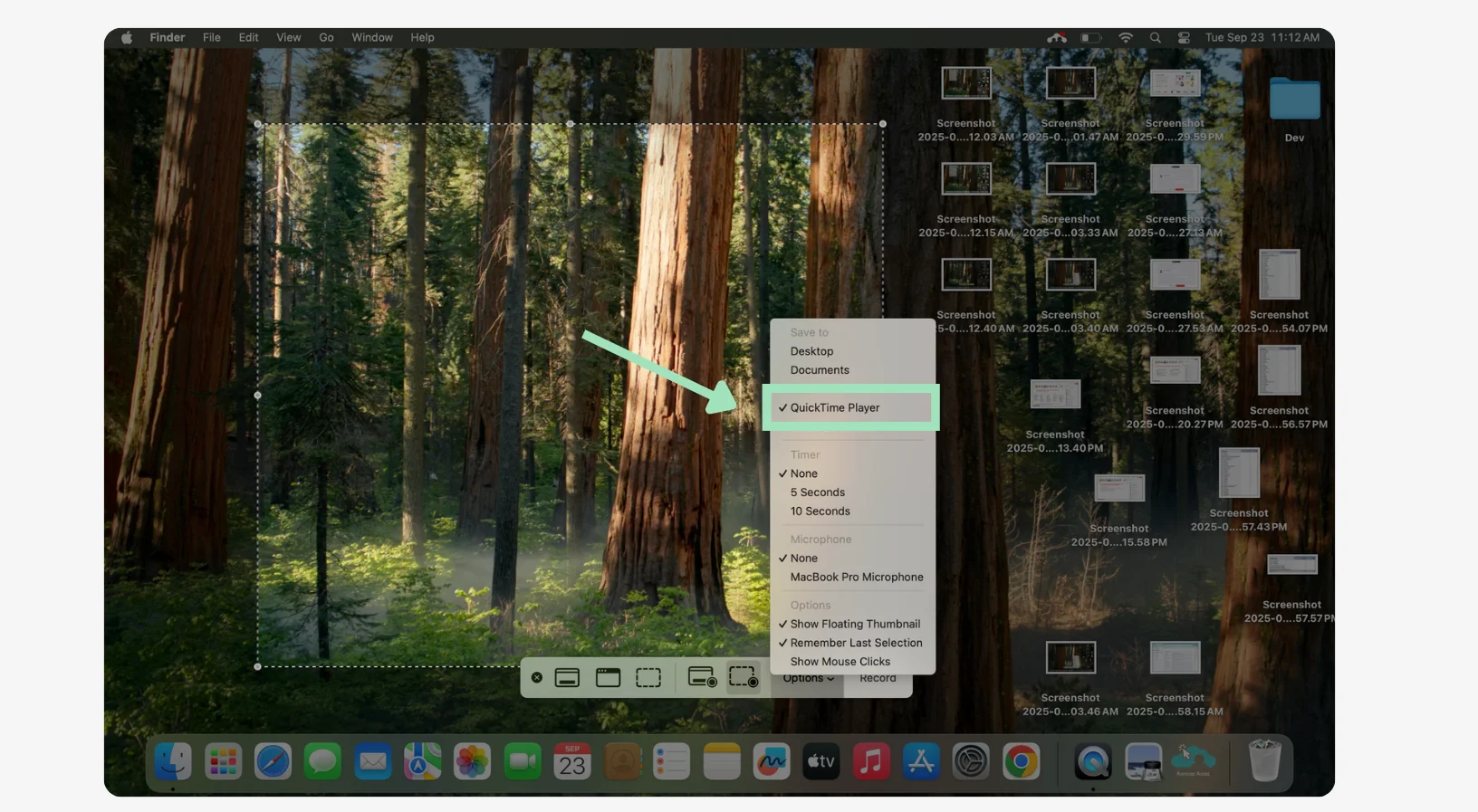Select Record Entire Screen tool
The height and width of the screenshot is (812, 1478).
[x=702, y=677]
